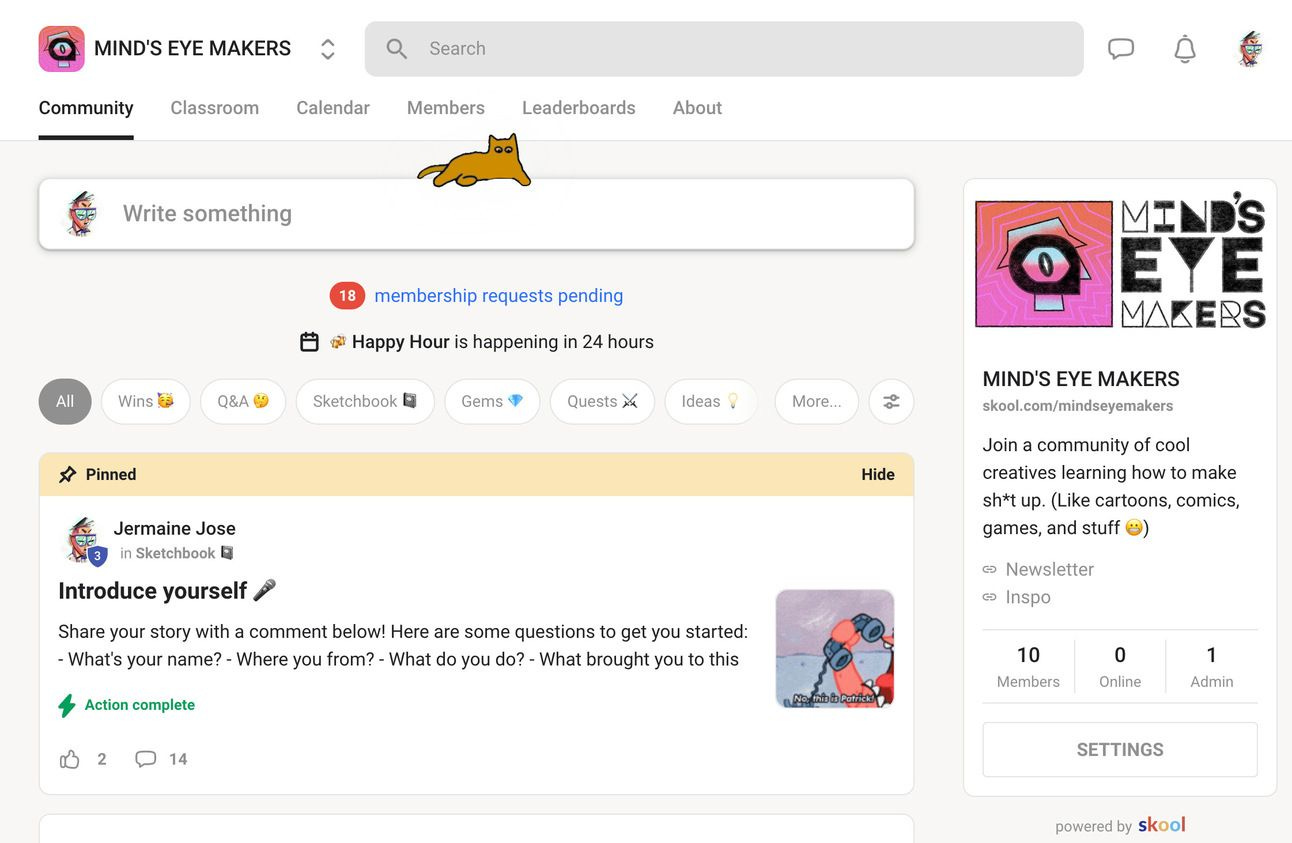This screenshot has width=1292, height=843.
Task: Open the Introduce yourself post title
Action: point(167,591)
